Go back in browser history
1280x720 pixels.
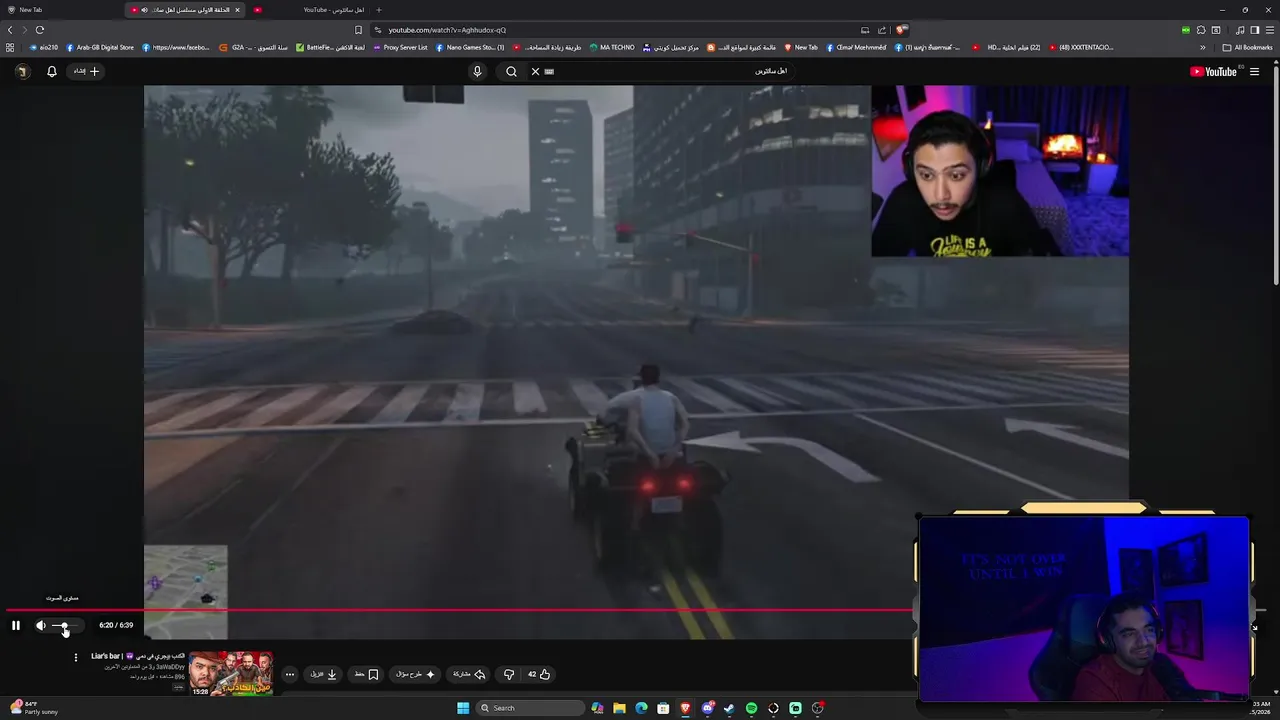point(10,30)
